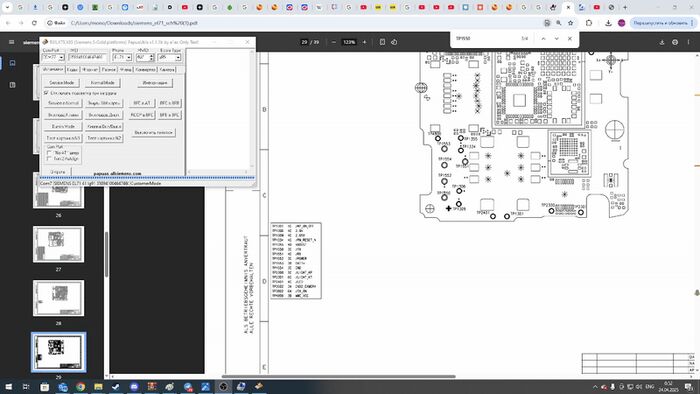Open Chrome profile avatar
The height and width of the screenshot is (394, 700).
(x=621, y=23)
